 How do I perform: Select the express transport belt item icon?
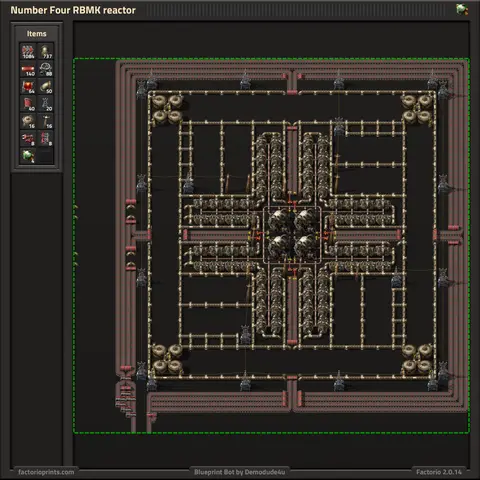coord(28,52)
